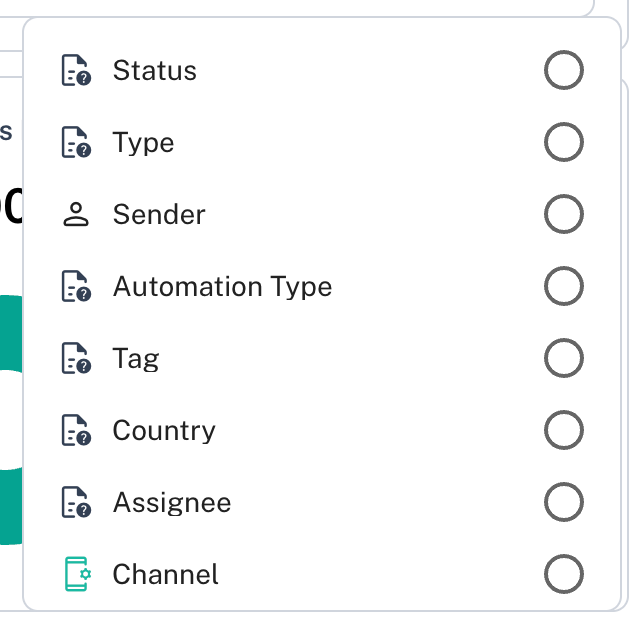Screen dimensions: 642x644
Task: Click the document icon beside Assignee
Action: click(x=76, y=503)
